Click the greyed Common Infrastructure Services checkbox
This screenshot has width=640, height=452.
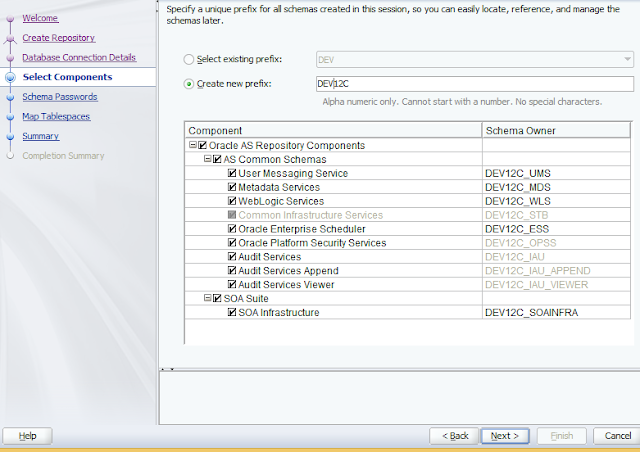232,215
